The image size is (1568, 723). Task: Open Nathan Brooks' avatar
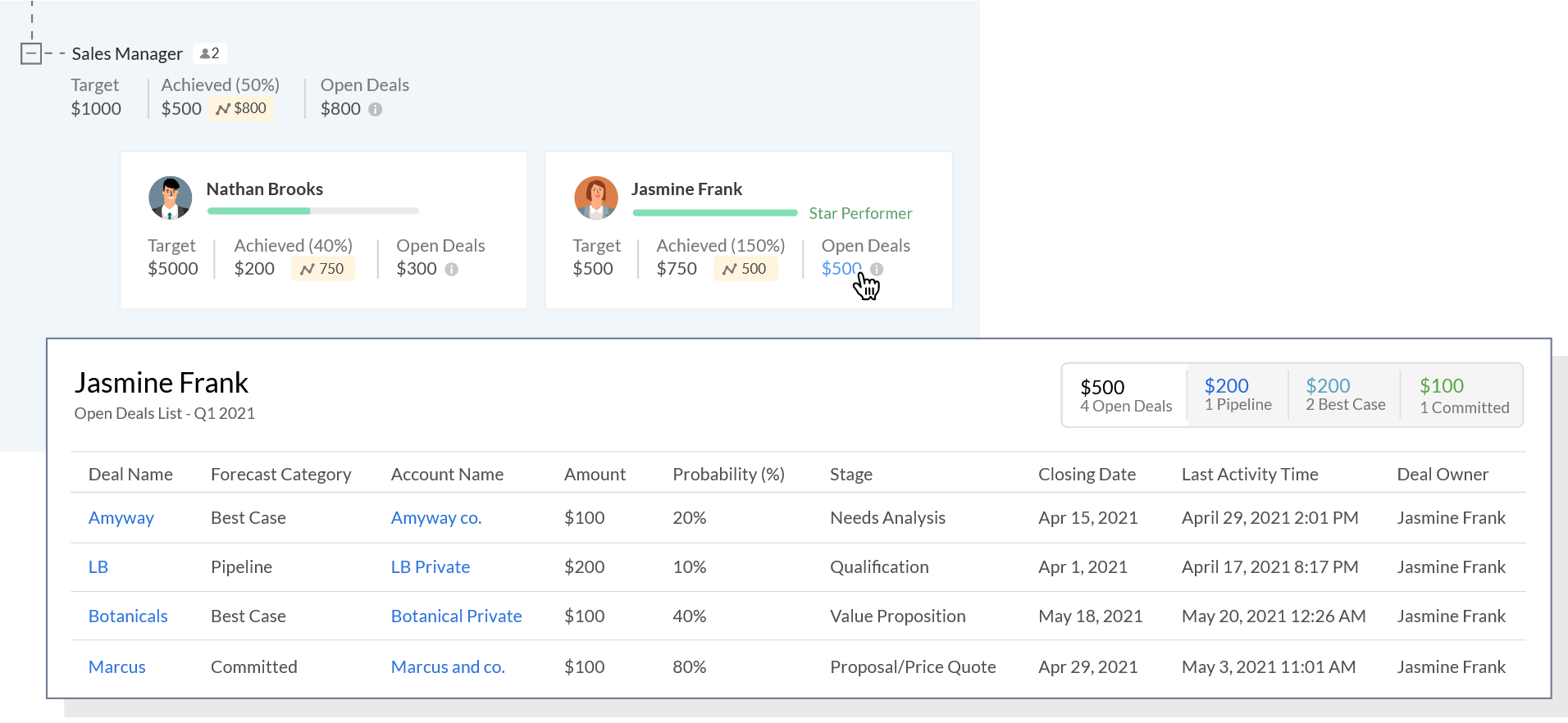(170, 198)
